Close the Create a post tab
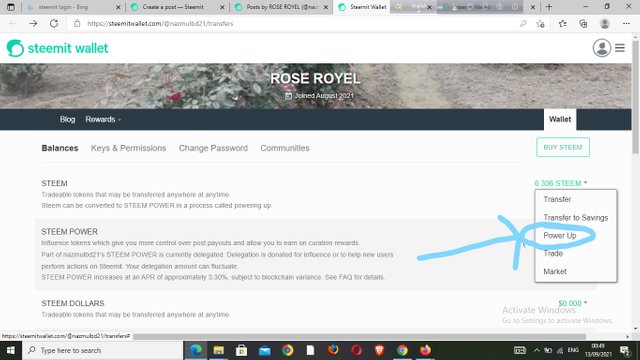Screen dimensions: 640x360 (x=222, y=7)
